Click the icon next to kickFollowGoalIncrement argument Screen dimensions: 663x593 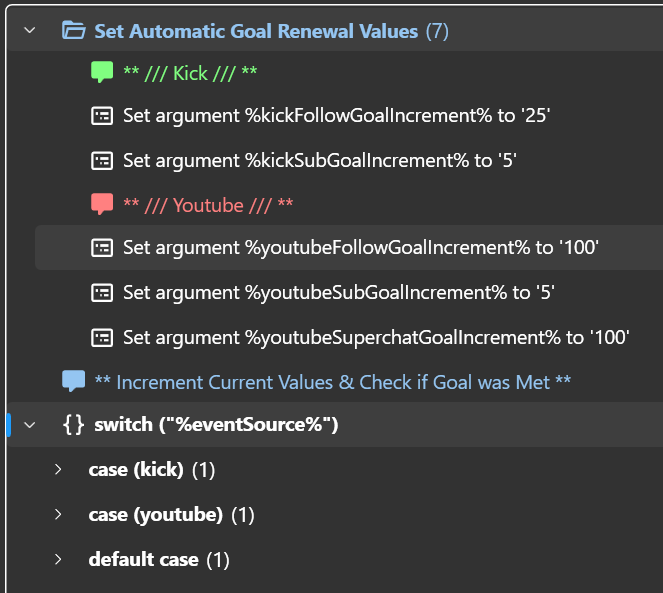102,116
